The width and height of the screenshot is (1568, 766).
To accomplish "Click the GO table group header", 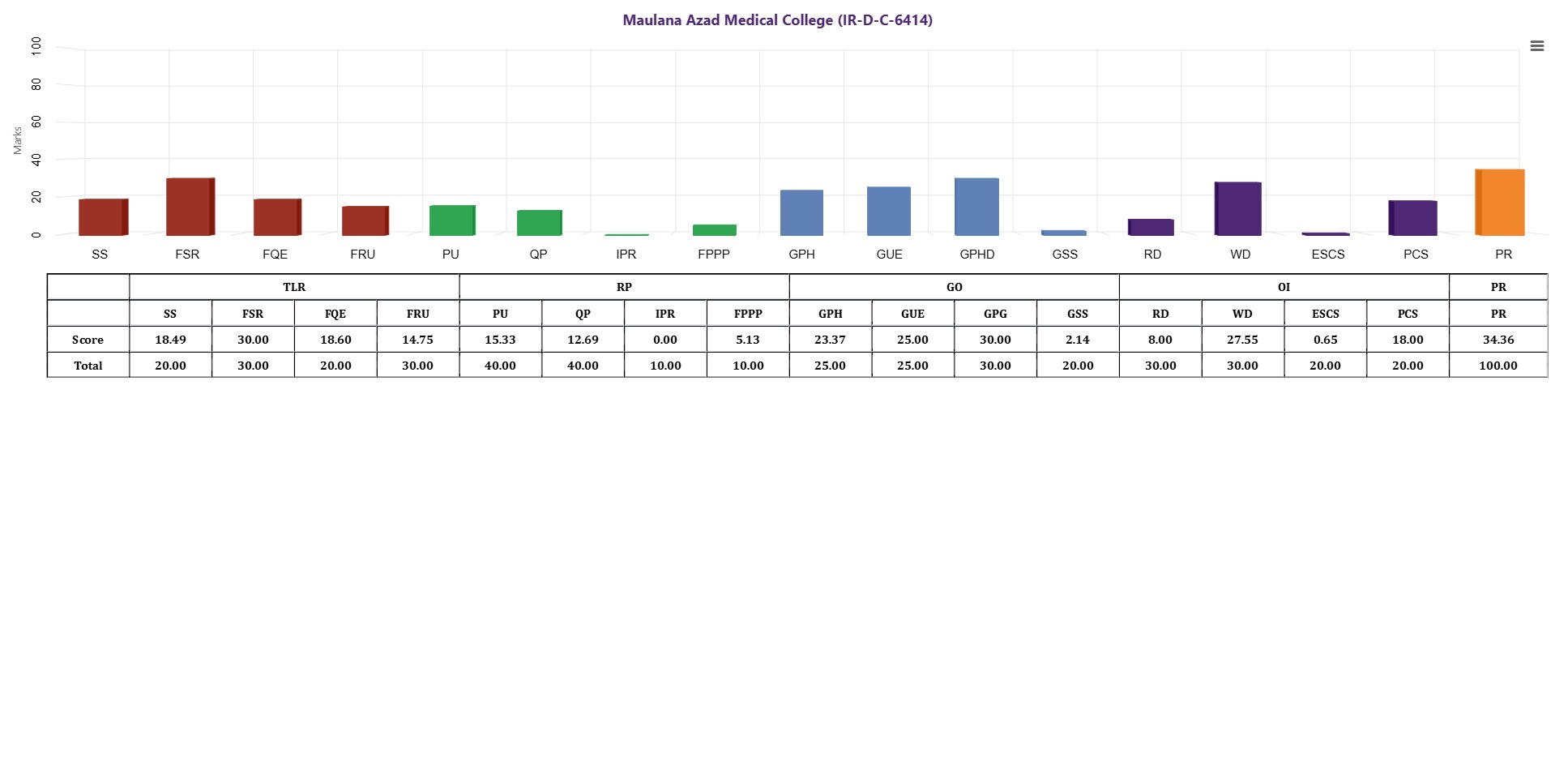I will click(x=955, y=287).
